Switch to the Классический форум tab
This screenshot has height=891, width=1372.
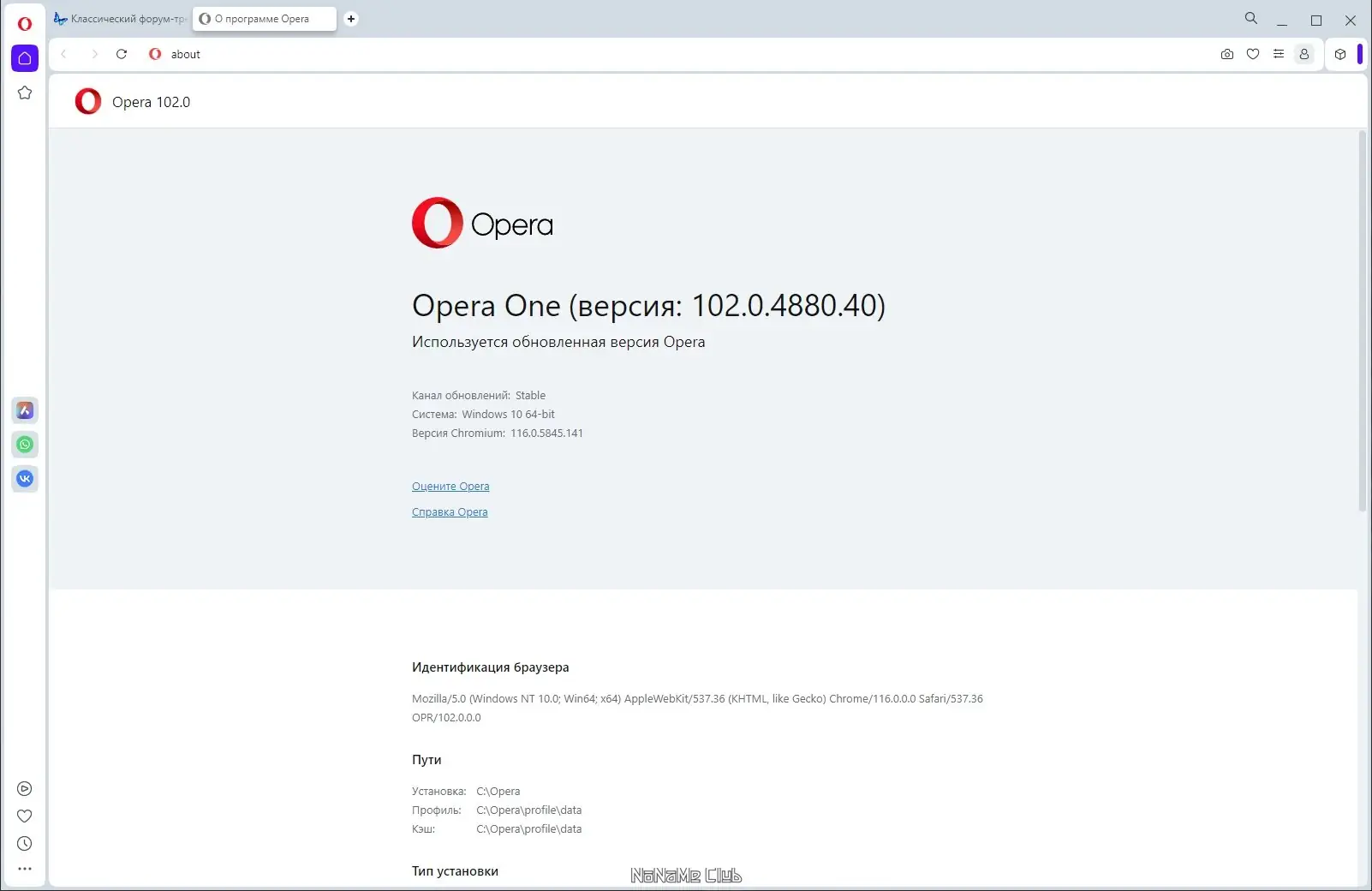[120, 19]
